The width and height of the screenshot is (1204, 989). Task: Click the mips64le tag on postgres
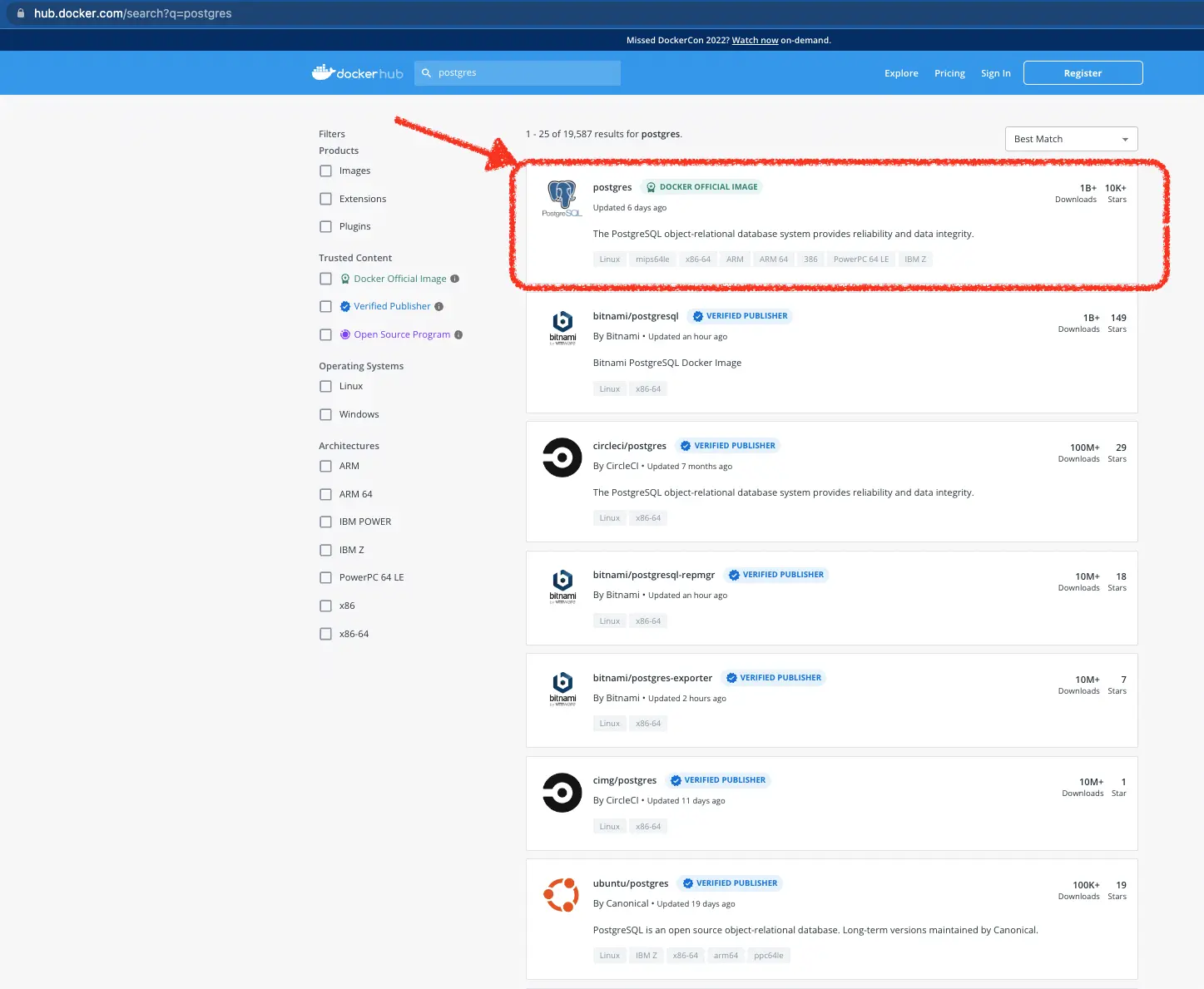pyautogui.click(x=652, y=260)
